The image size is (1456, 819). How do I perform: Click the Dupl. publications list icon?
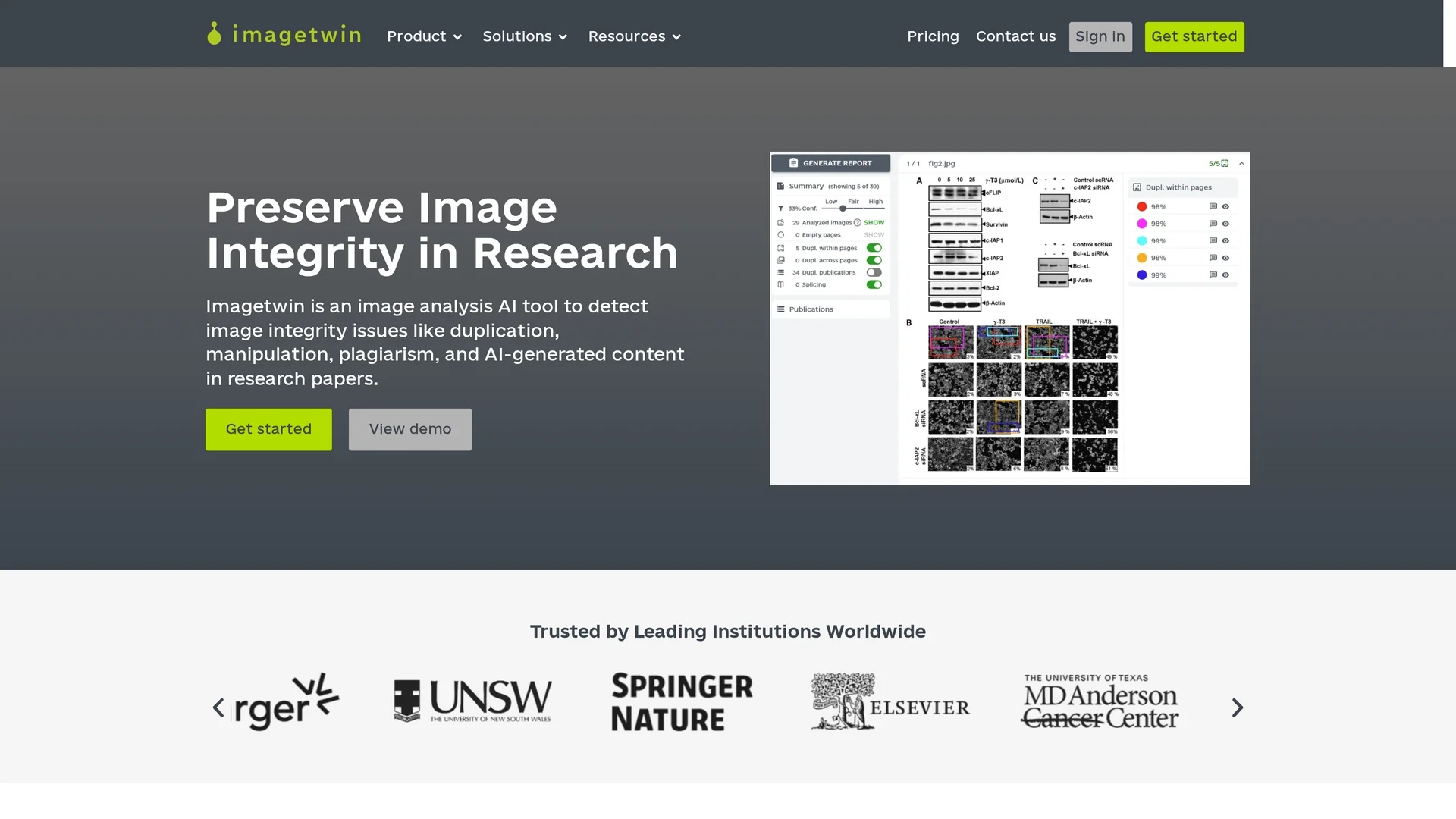click(x=780, y=272)
